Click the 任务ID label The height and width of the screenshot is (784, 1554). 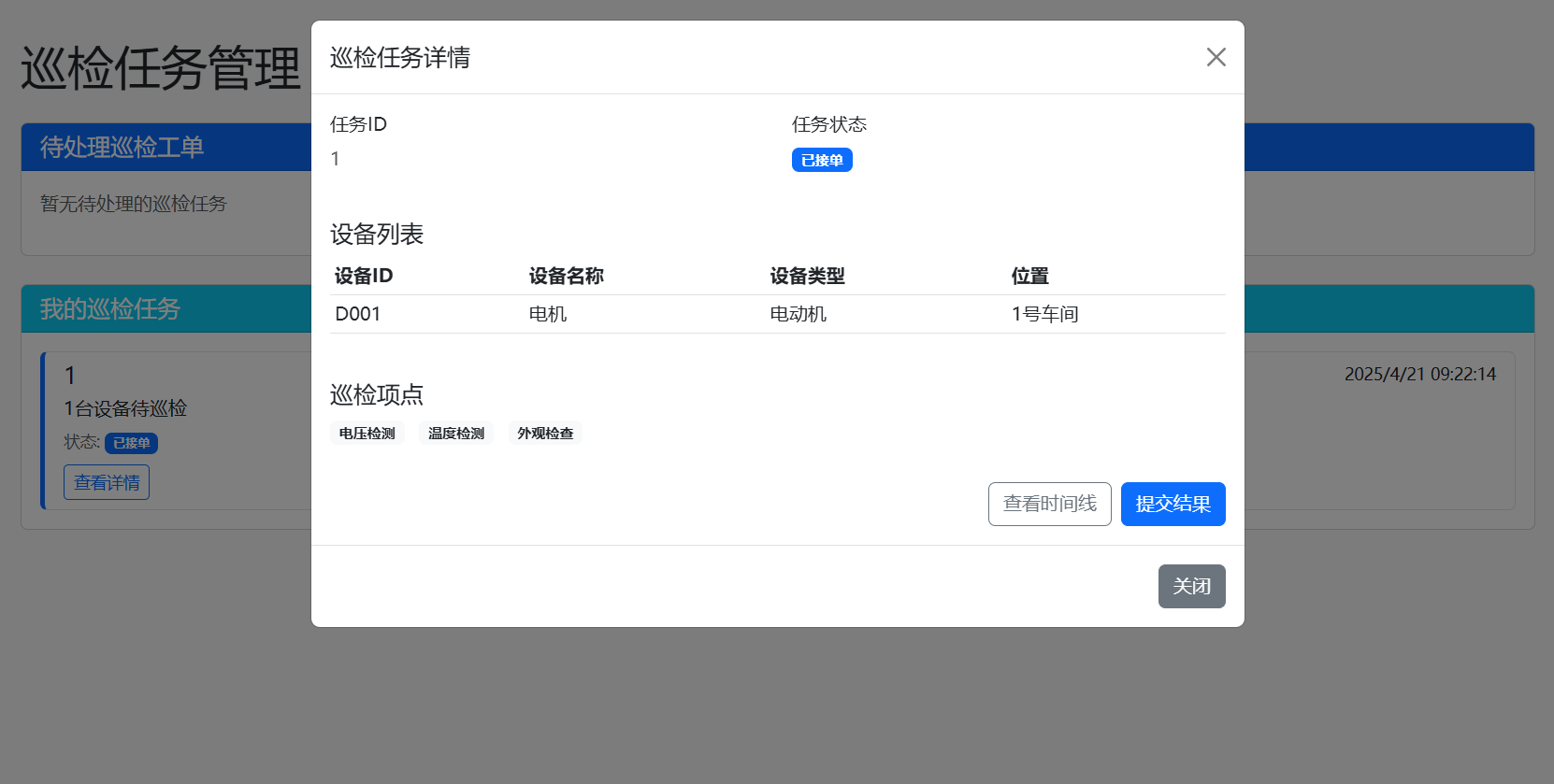pyautogui.click(x=358, y=124)
